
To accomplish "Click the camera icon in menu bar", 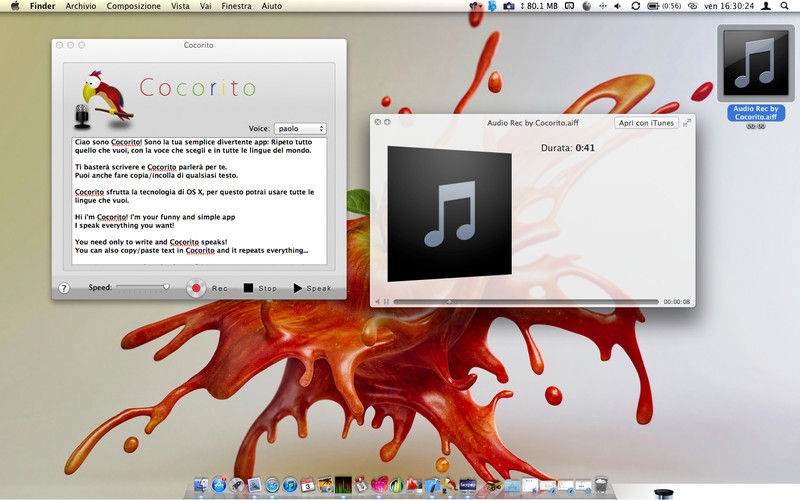I will click(x=509, y=6).
